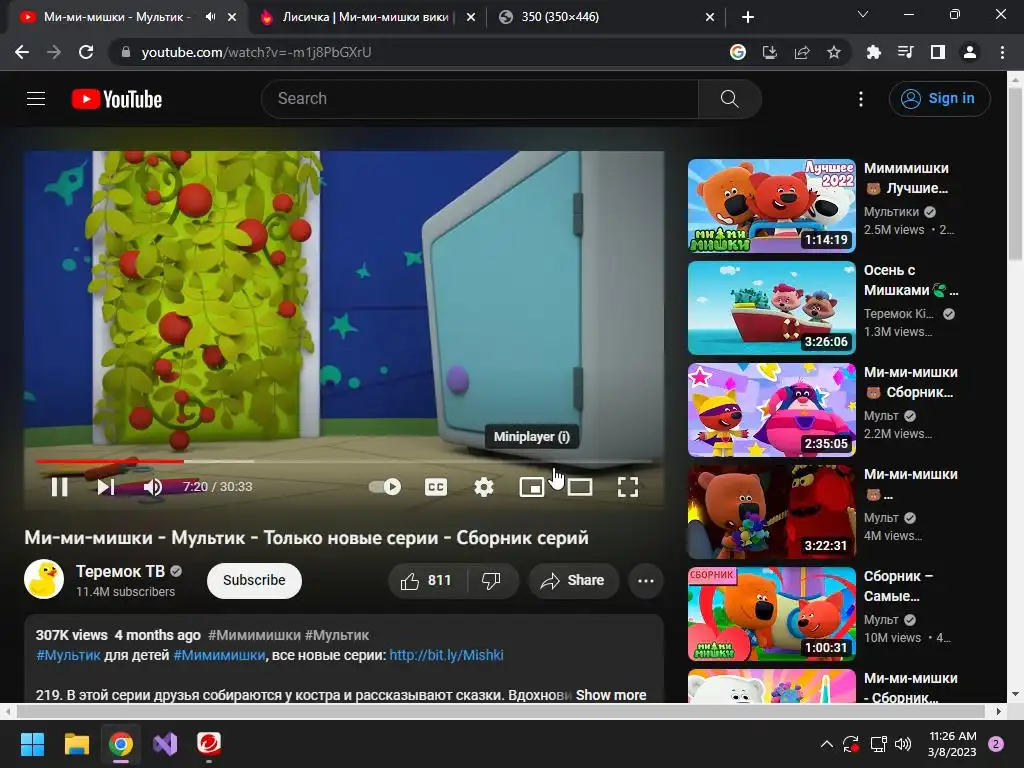Switch to the Лисичка wiki tab
The image size is (1024, 768).
368,17
